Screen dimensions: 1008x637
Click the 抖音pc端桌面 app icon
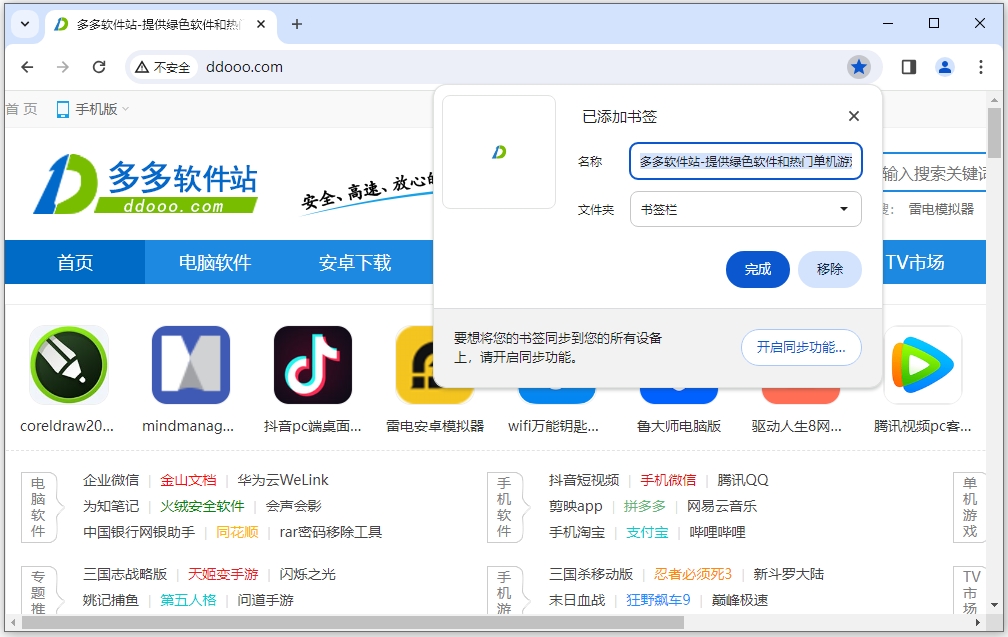point(313,365)
